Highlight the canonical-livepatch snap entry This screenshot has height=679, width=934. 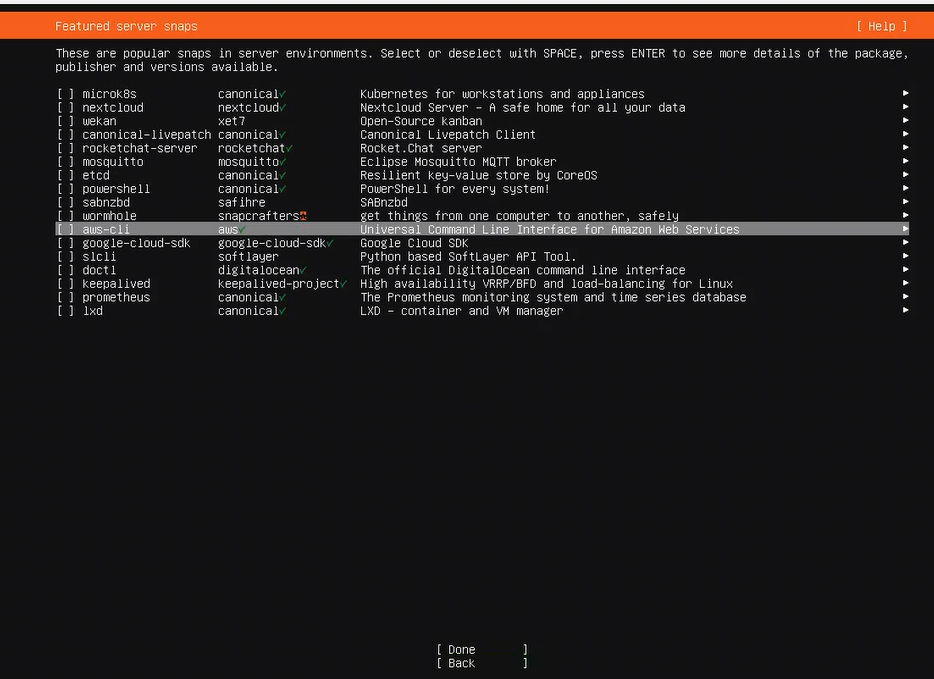[146, 134]
